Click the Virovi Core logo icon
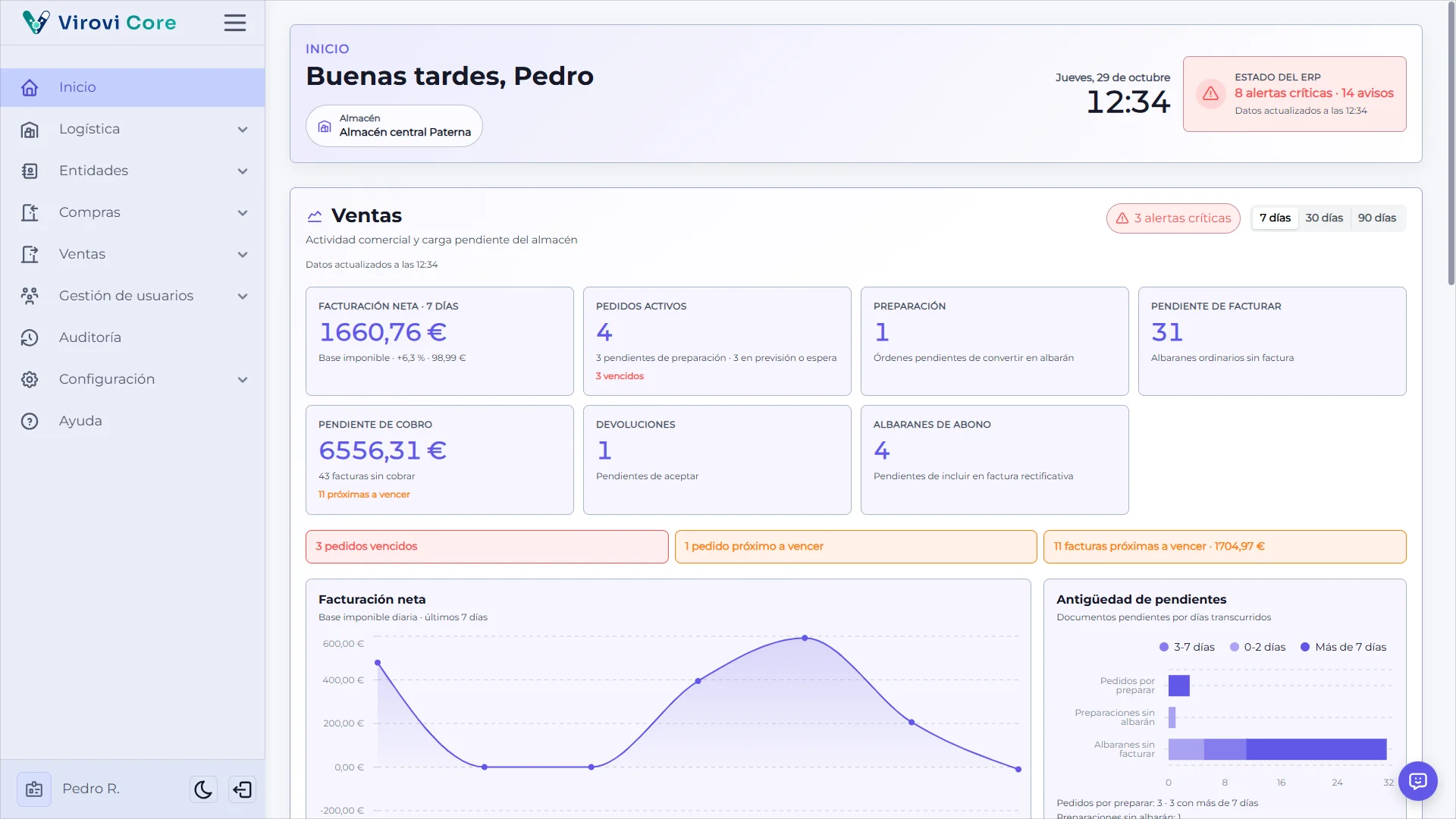Viewport: 1456px width, 819px height. coord(36,22)
